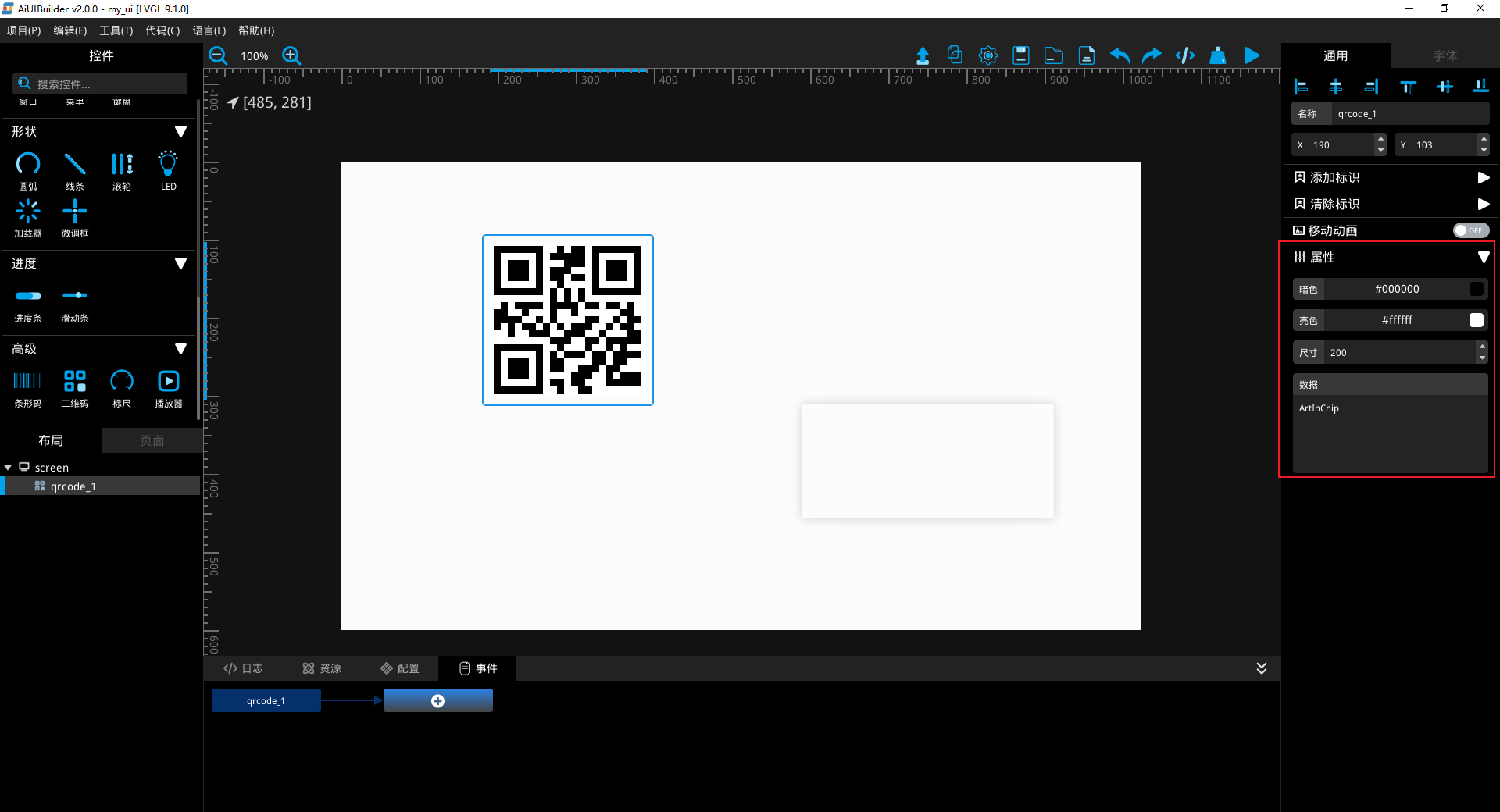
Task: Pick the 暗色 dark color swatch
Action: click(x=1476, y=289)
